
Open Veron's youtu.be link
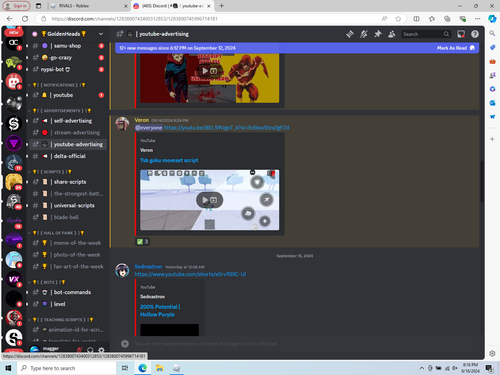(x=226, y=128)
